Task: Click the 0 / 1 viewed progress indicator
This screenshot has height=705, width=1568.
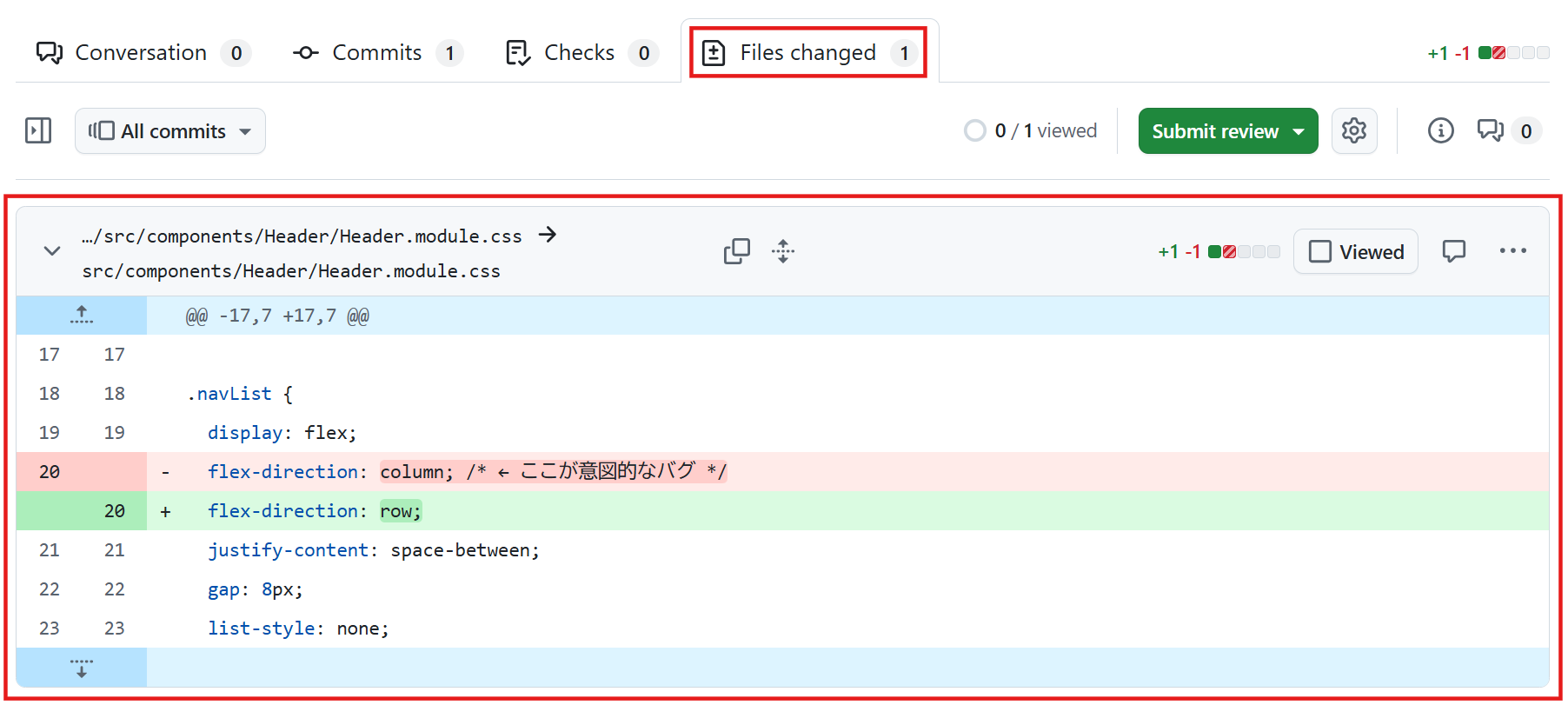Action: (1031, 130)
